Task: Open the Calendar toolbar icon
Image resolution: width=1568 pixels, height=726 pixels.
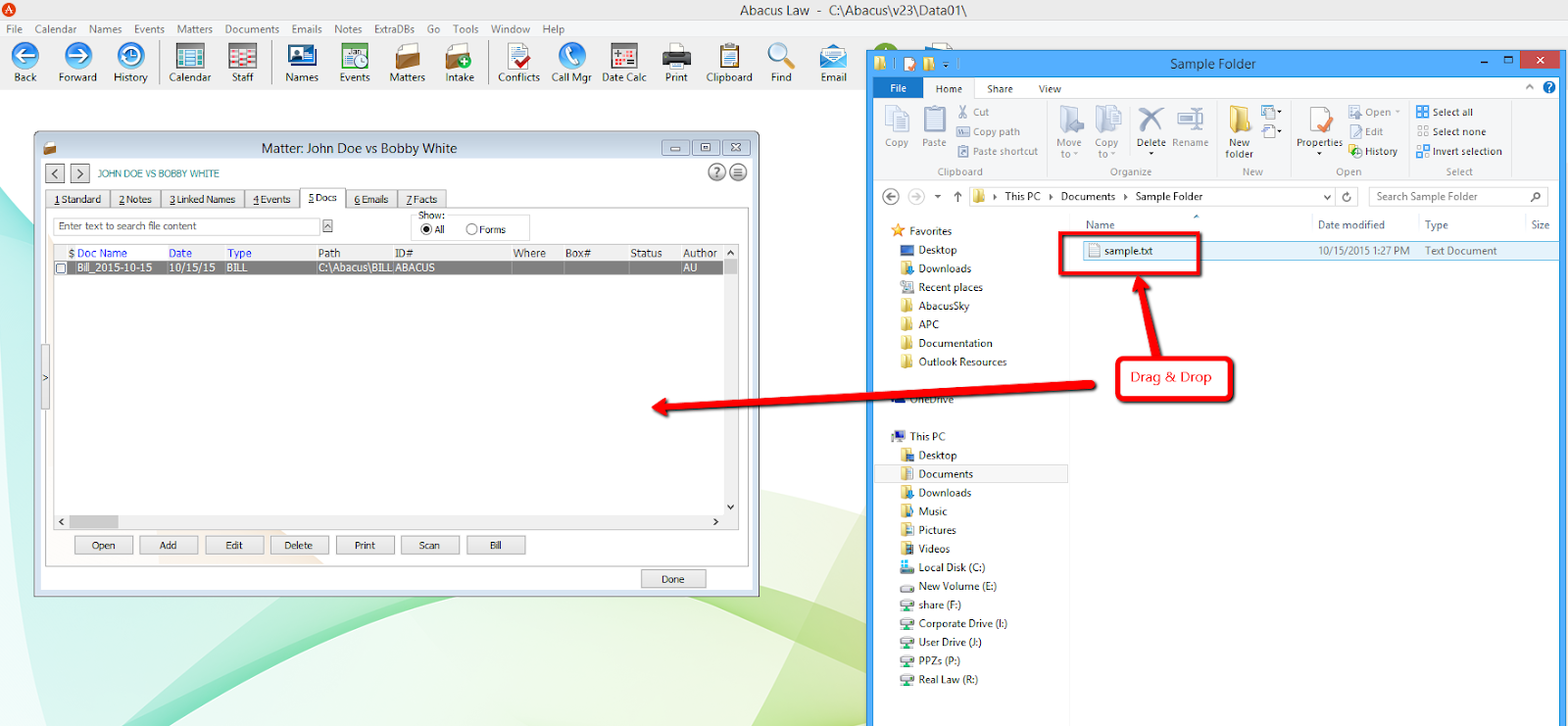Action: pos(189,62)
